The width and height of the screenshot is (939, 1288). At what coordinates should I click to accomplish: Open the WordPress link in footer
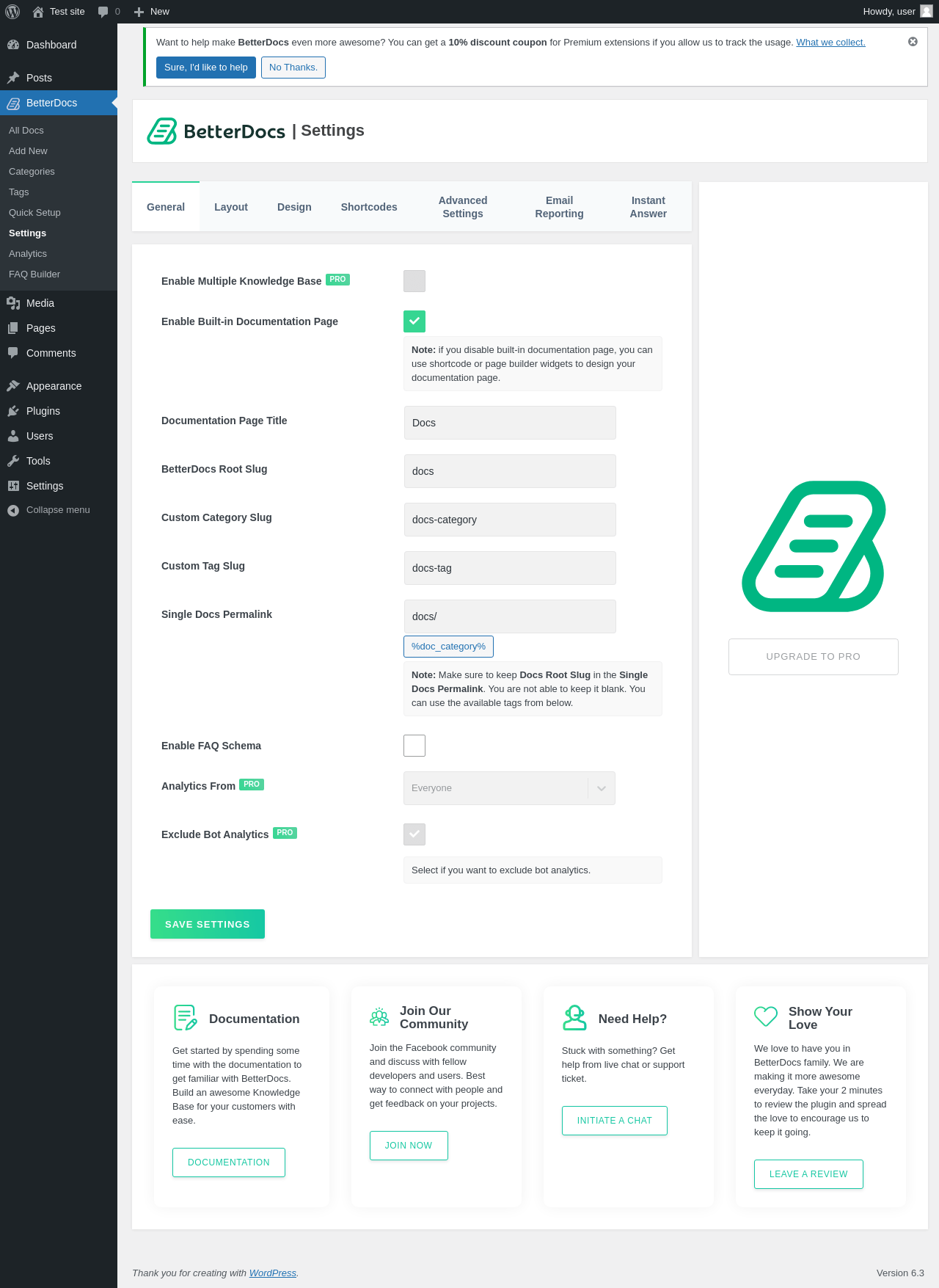coord(273,1273)
